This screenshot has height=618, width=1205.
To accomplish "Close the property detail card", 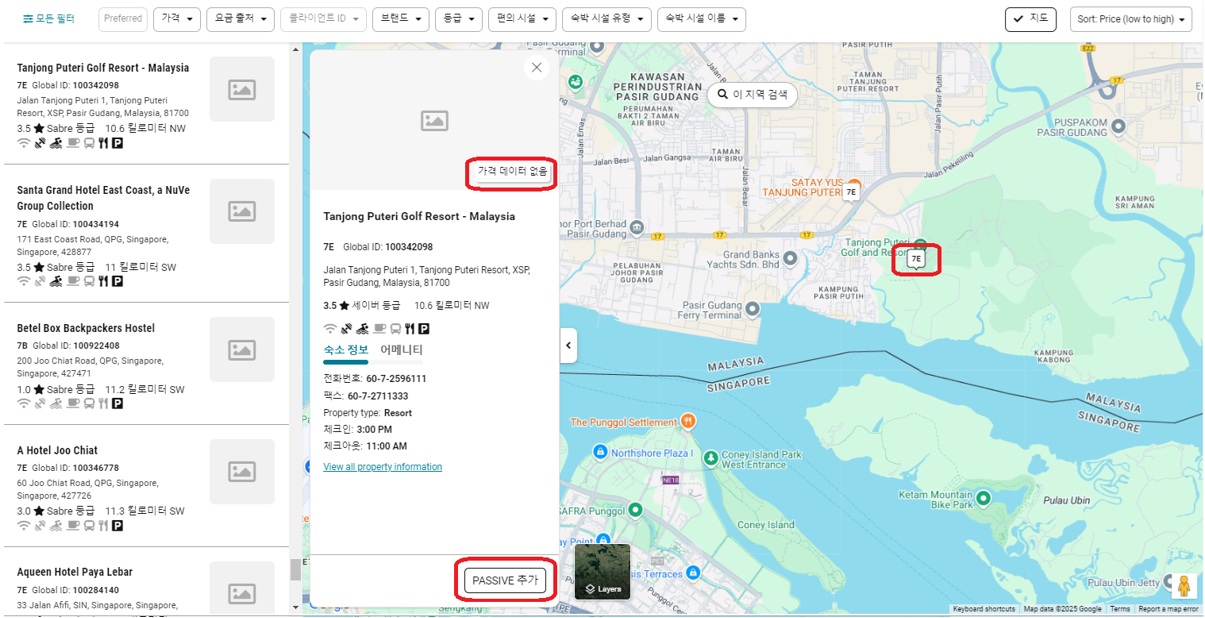I will pyautogui.click(x=537, y=67).
